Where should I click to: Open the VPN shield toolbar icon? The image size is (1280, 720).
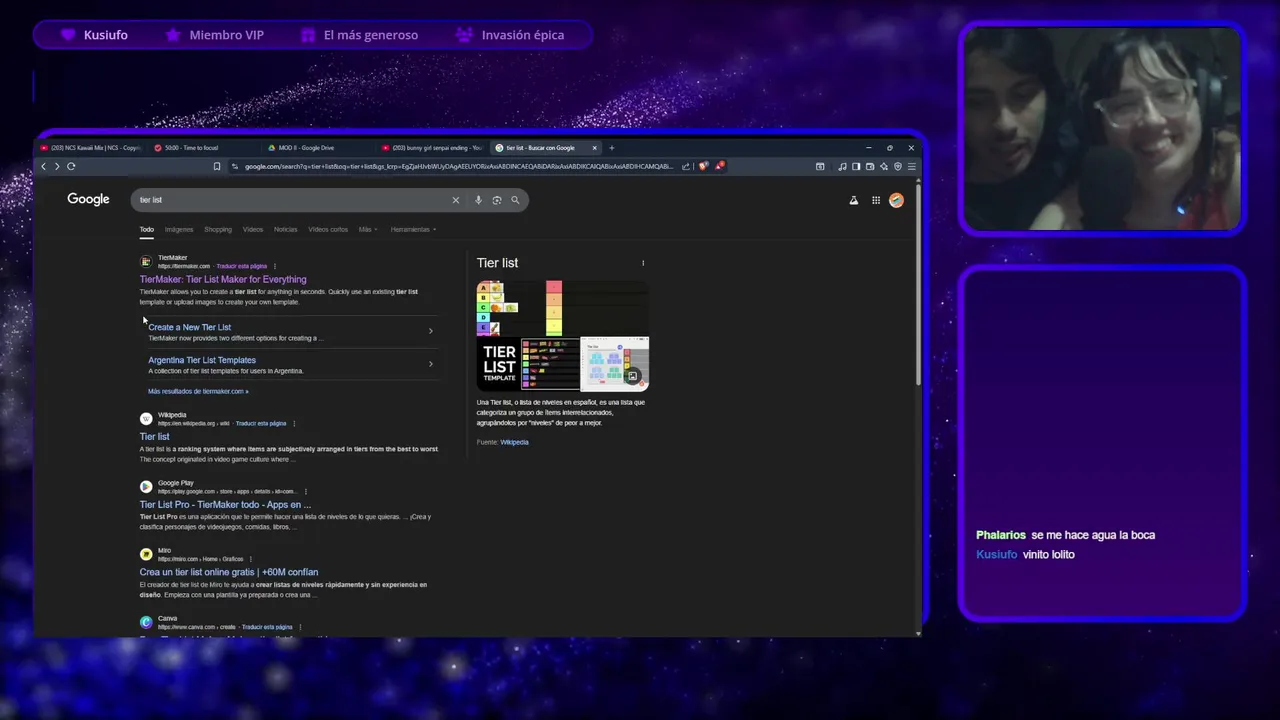pyautogui.click(x=898, y=166)
